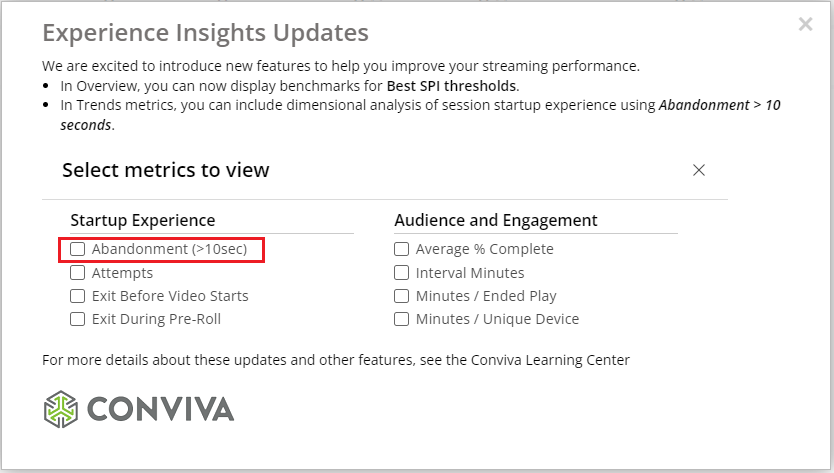
Task: Select the Exit During Pre-Roll checkbox
Action: pyautogui.click(x=78, y=320)
